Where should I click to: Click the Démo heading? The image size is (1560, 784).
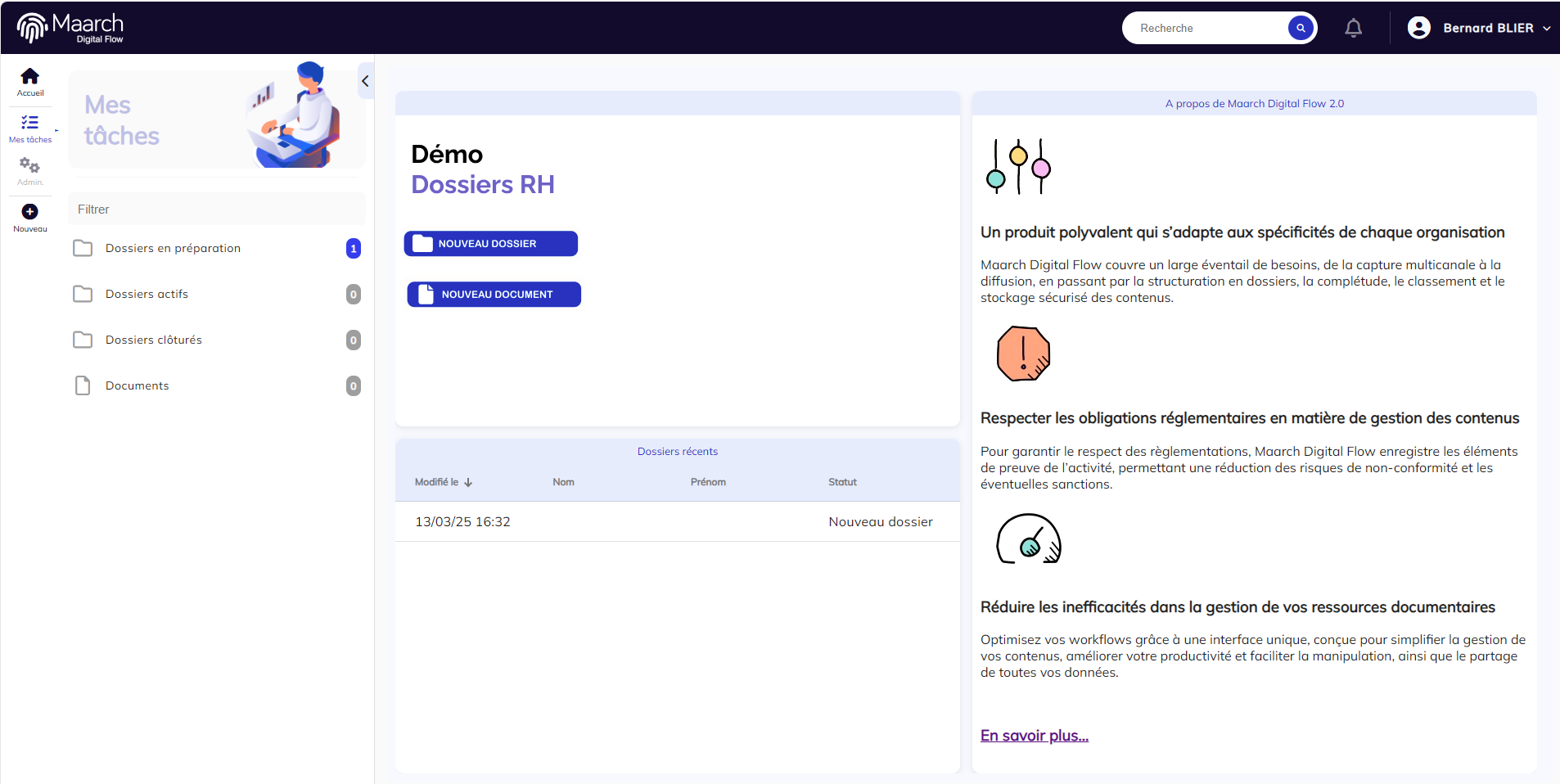[447, 154]
